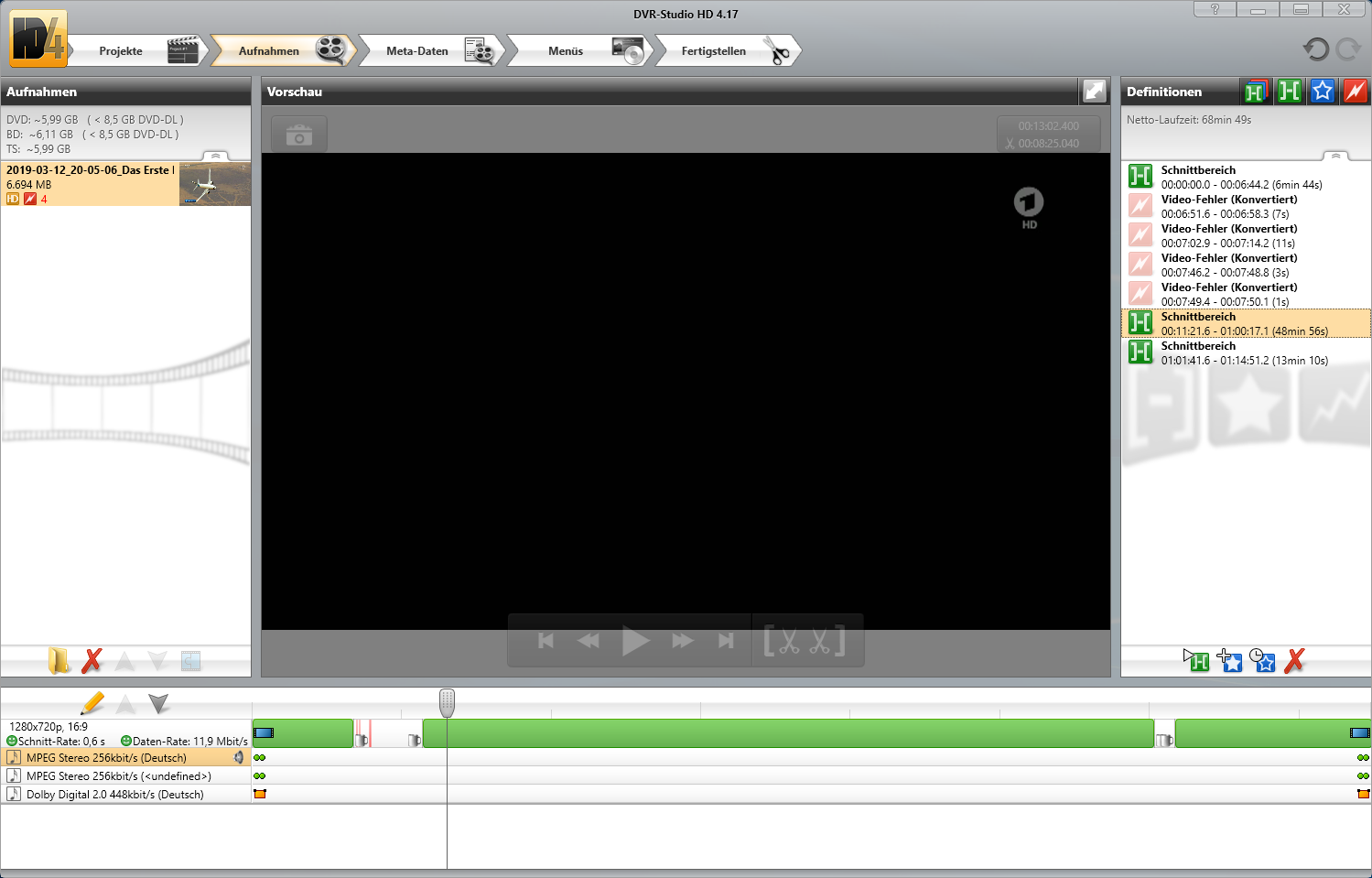1372x878 pixels.
Task: Toggle the red video error filter
Action: pyautogui.click(x=1355, y=91)
